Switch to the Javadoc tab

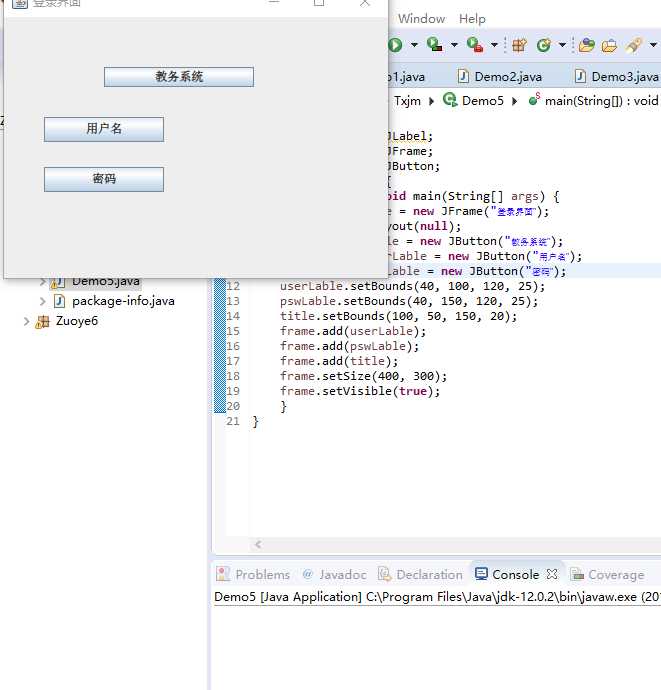334,574
